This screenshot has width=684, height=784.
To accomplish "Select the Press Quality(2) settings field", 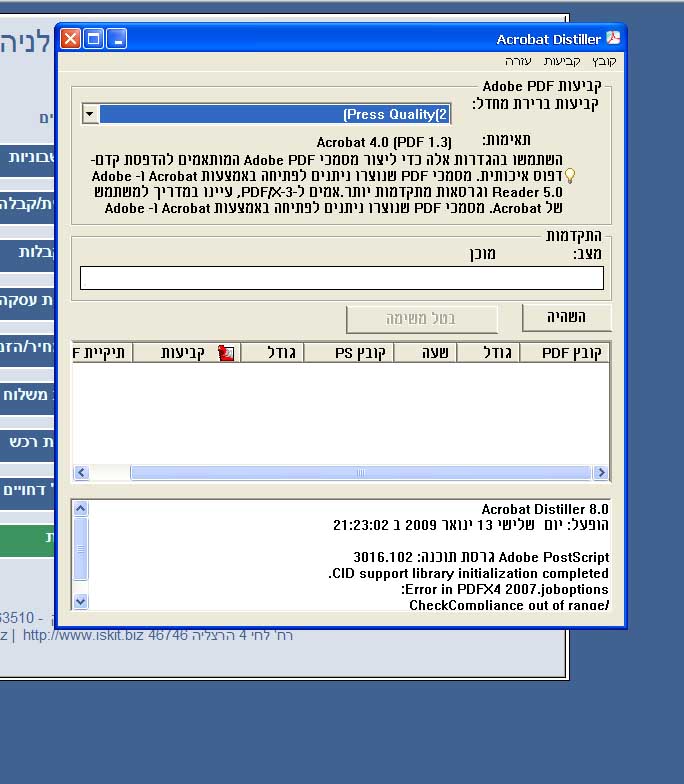I will coord(275,114).
